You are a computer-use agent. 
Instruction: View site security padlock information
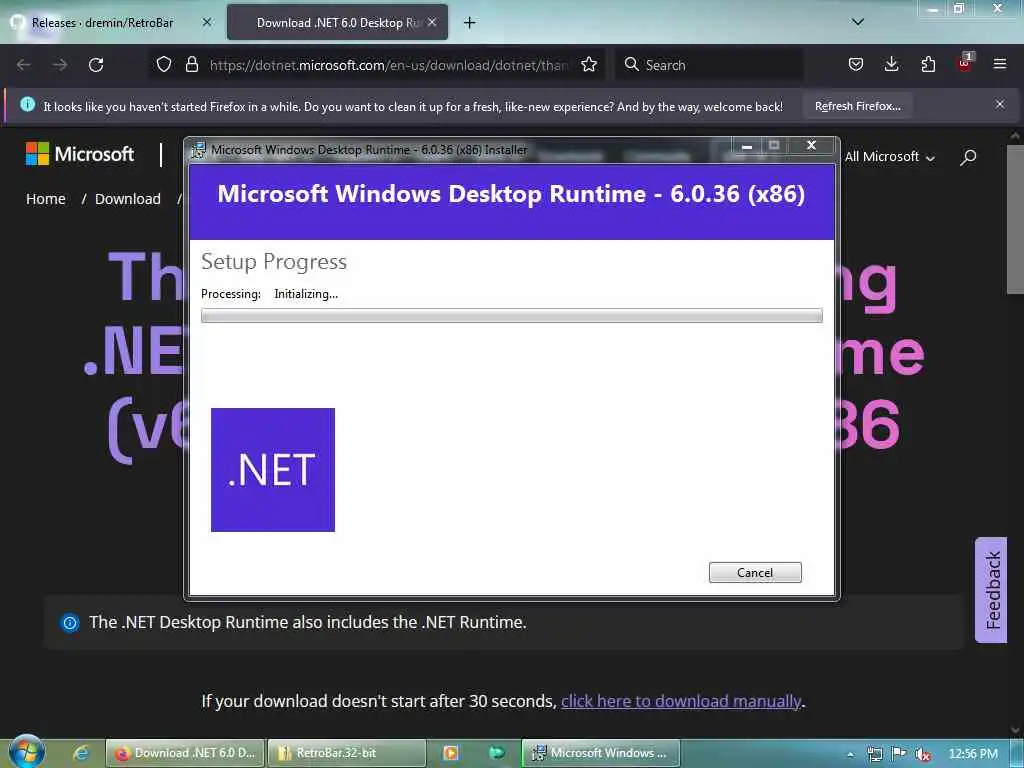click(191, 65)
